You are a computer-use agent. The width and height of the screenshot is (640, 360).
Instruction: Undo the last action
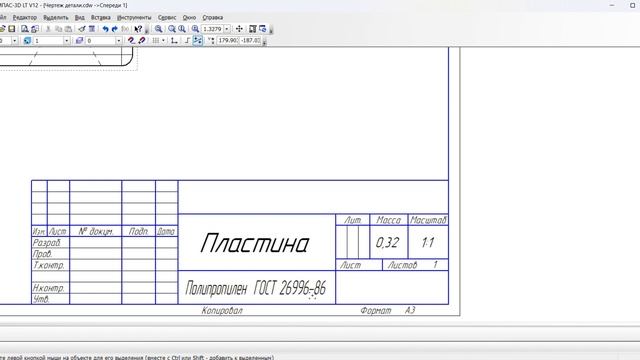[x=106, y=29]
